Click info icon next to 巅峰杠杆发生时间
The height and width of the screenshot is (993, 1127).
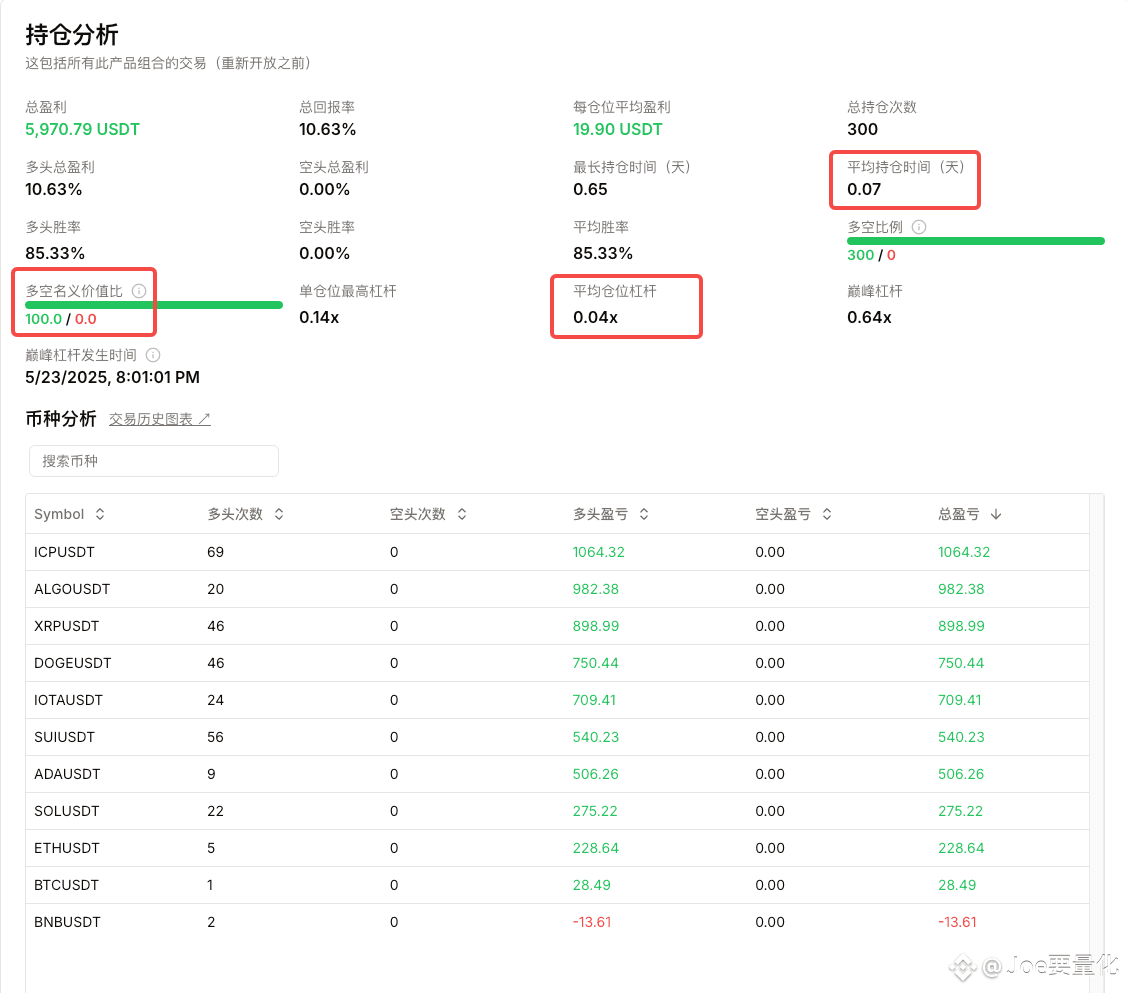tap(153, 355)
